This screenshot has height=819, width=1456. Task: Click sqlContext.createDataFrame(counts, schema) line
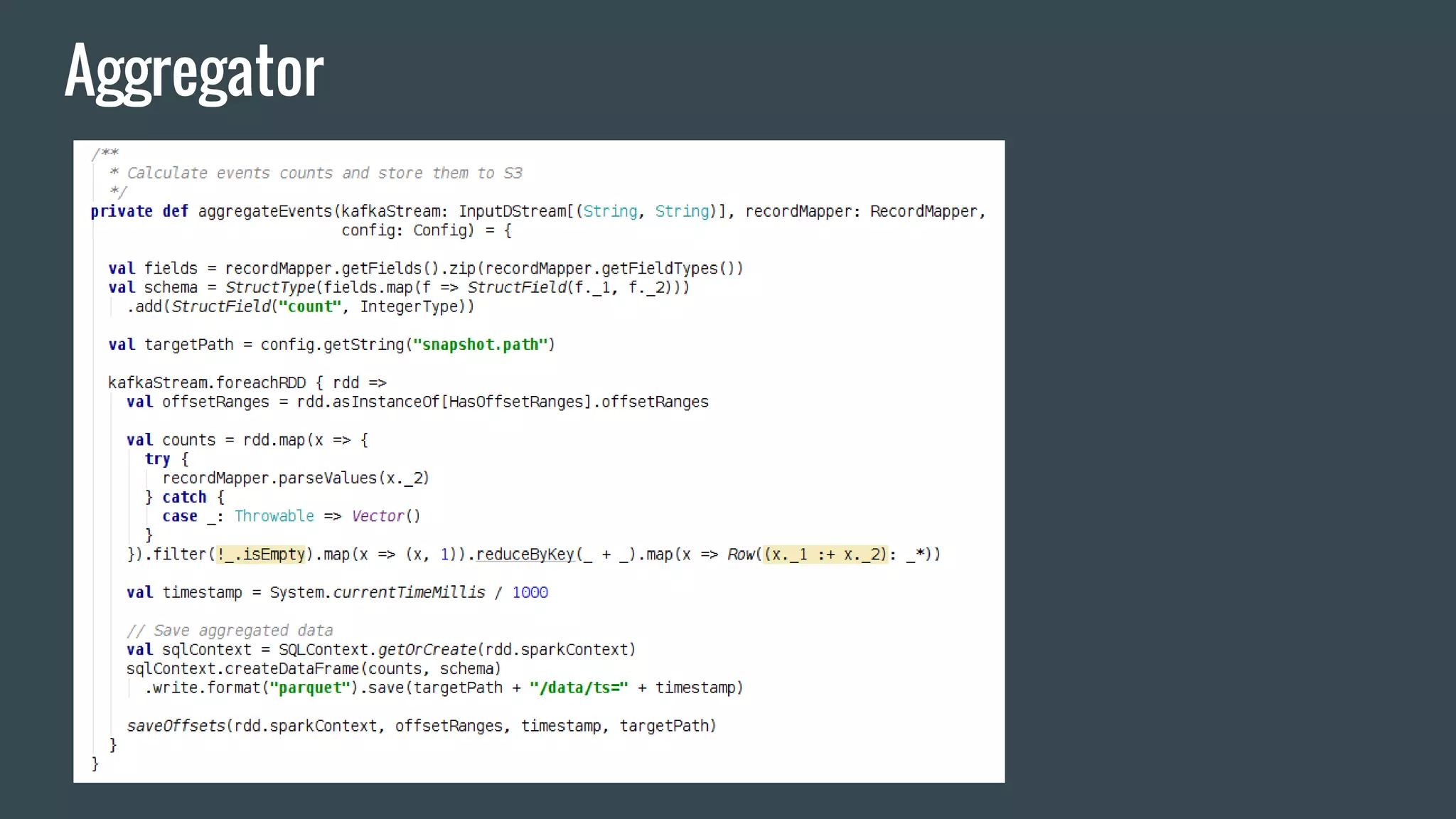click(x=314, y=669)
